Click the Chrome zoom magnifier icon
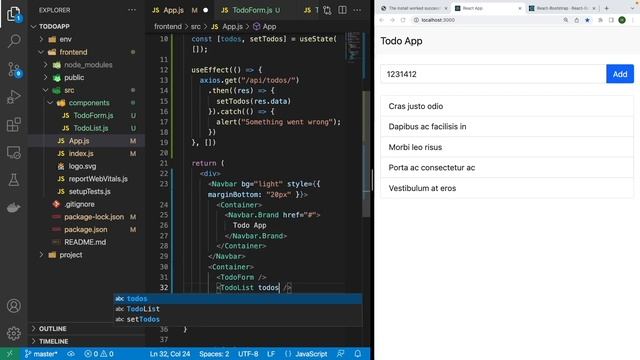640x360 pixels. [566, 20]
